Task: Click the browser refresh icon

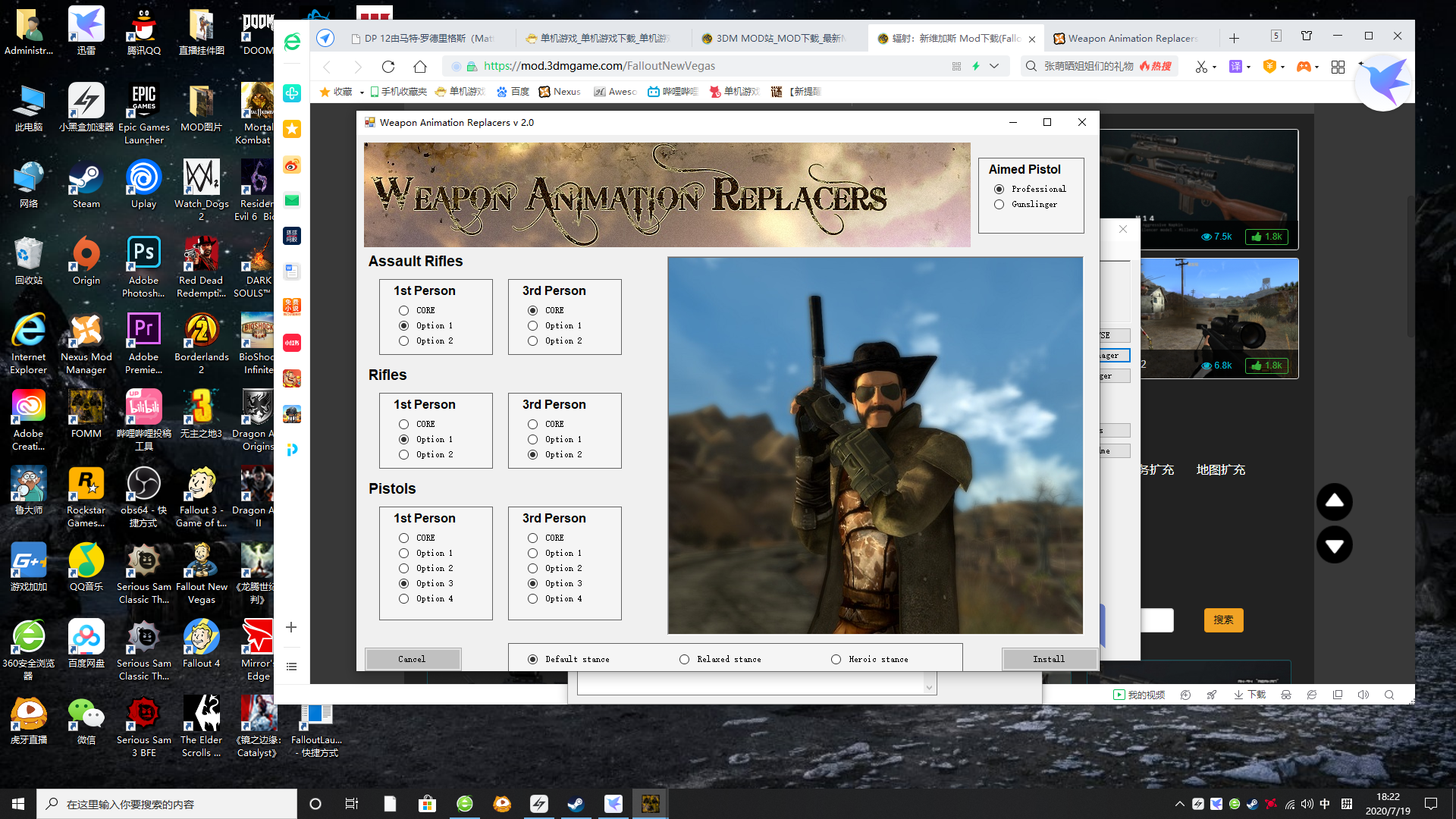Action: (x=388, y=67)
